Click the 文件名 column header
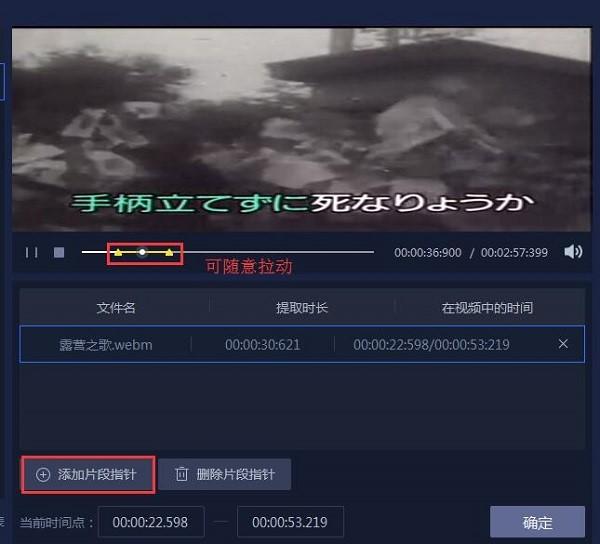 116,308
